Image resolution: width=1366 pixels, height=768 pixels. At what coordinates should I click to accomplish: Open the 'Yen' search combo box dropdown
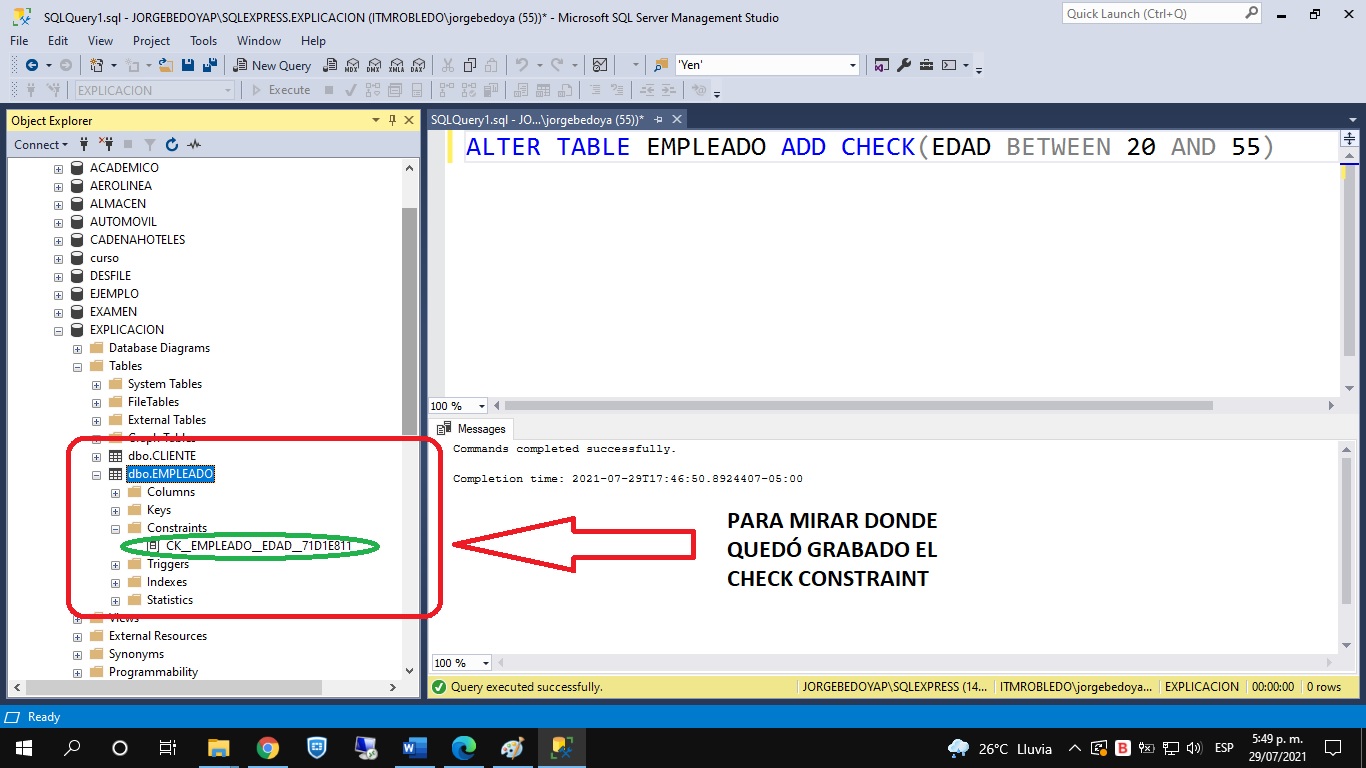click(x=853, y=65)
